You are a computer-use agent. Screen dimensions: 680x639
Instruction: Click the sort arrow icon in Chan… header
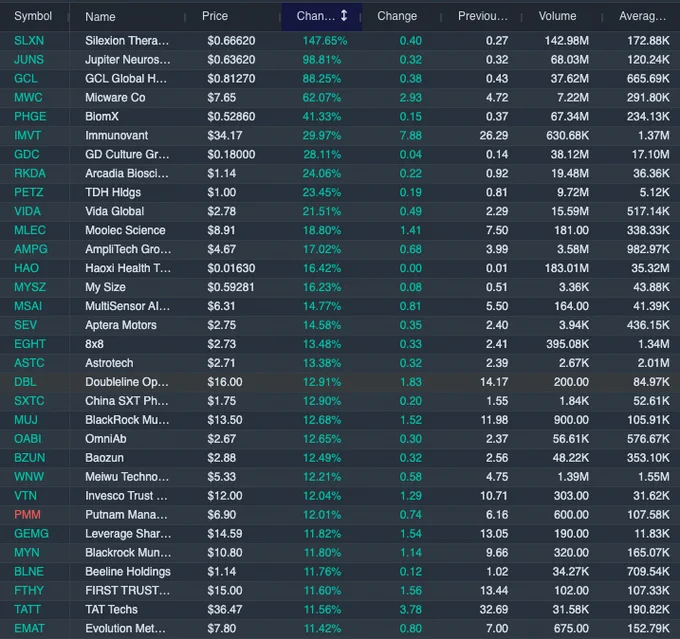tap(343, 16)
